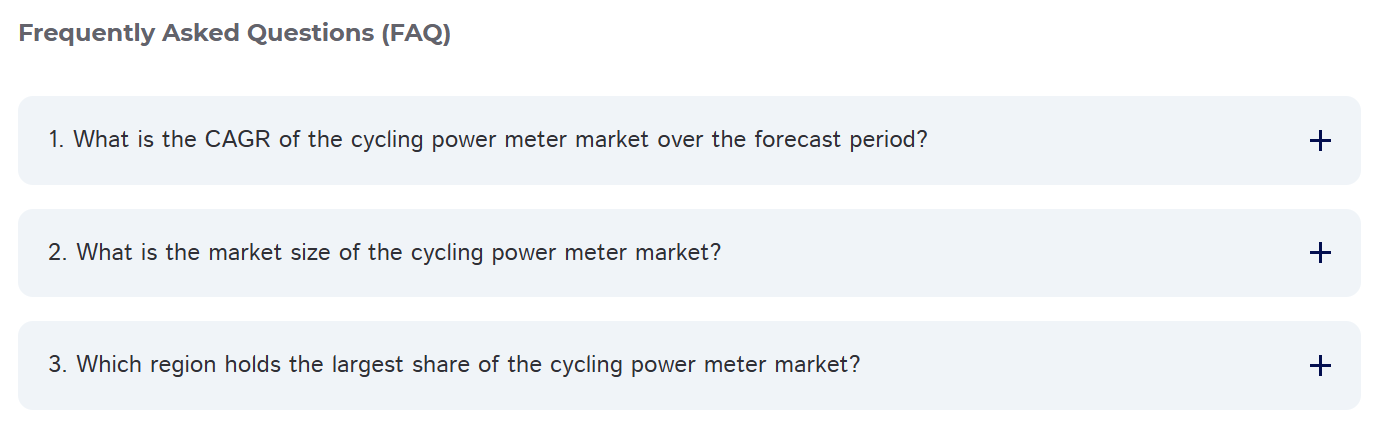Image resolution: width=1384 pixels, height=442 pixels.
Task: Click the number "1." of the first question
Action: click(x=56, y=140)
